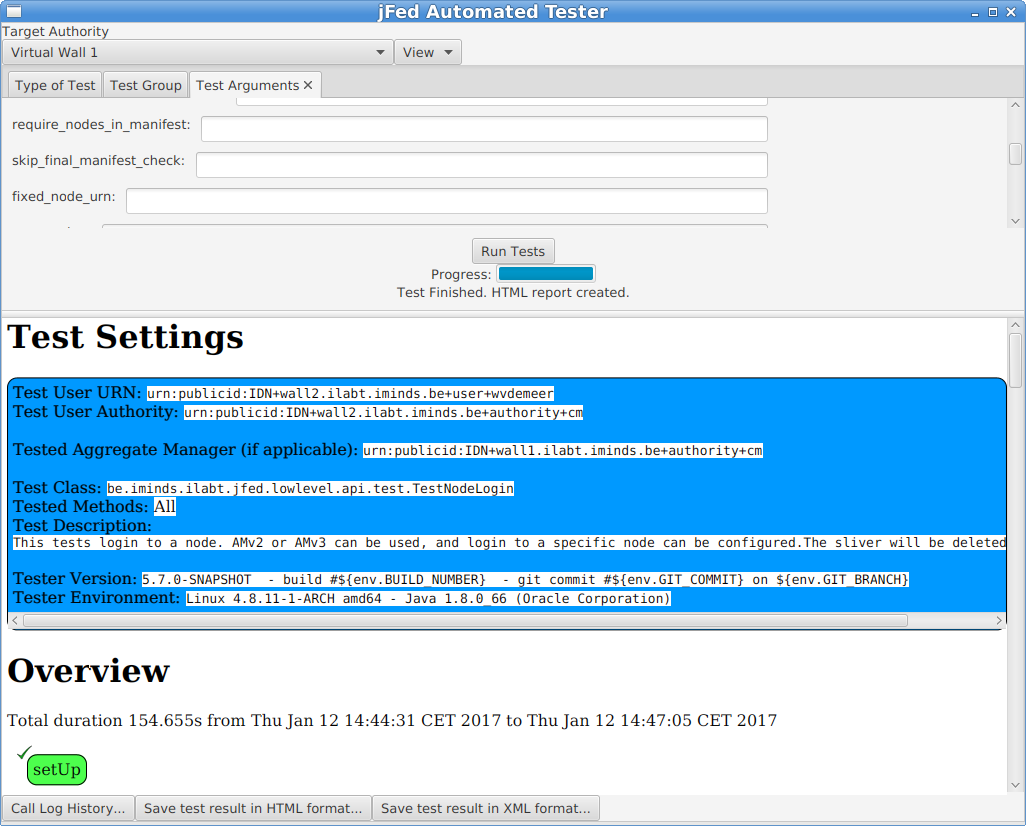The height and width of the screenshot is (826, 1026).
Task: Focus the fixed_node_urn text field
Action: (x=447, y=201)
